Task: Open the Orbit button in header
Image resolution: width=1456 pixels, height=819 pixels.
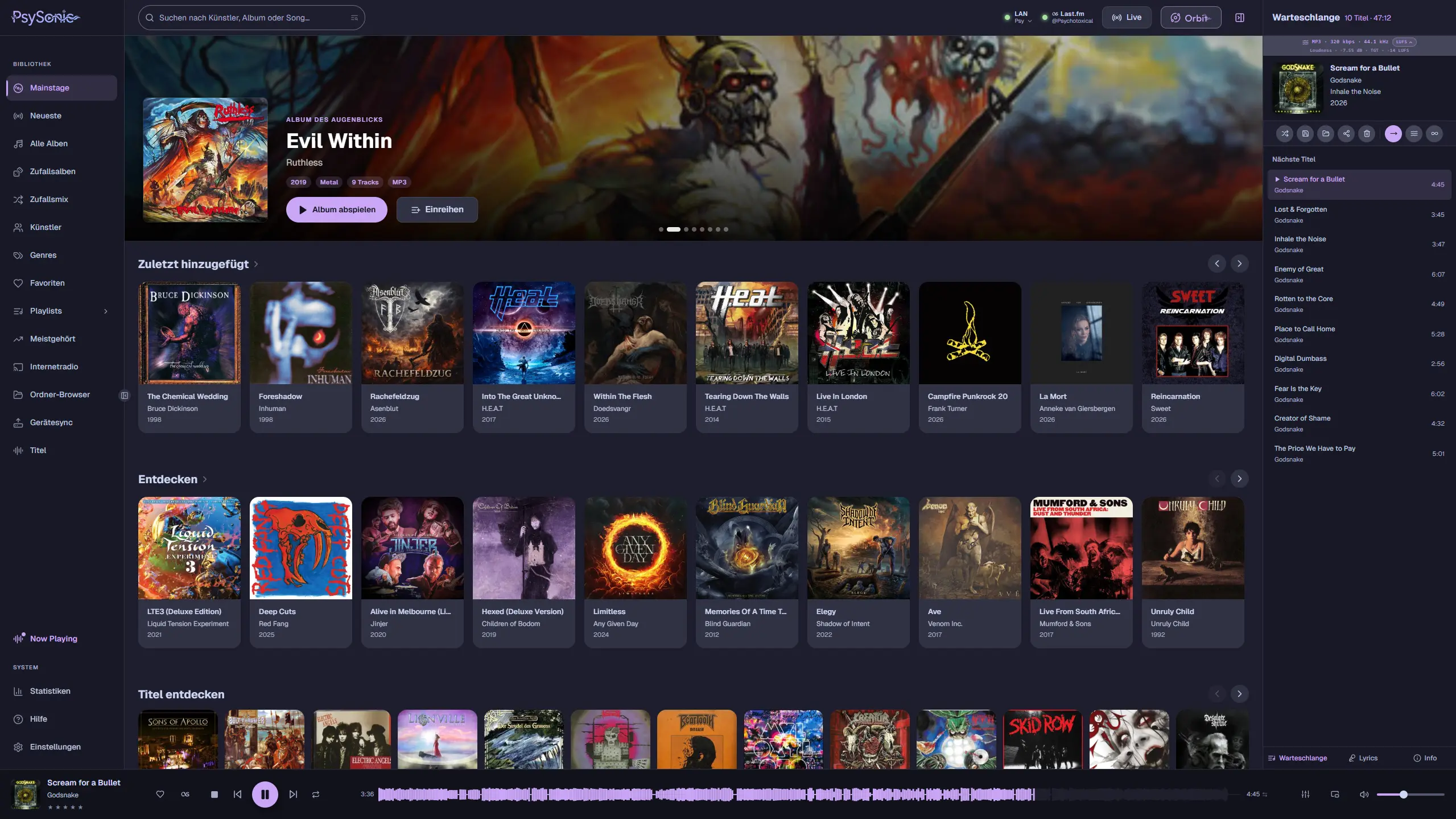Action: (1191, 18)
